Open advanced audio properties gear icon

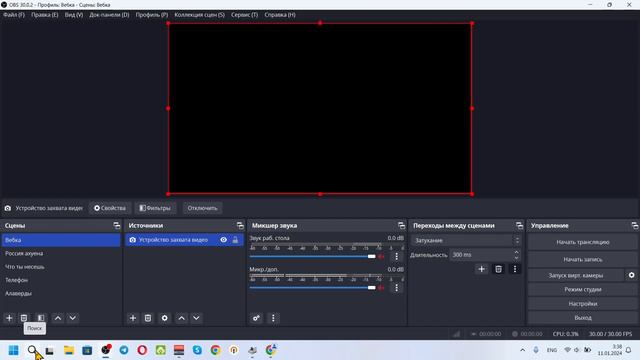[x=256, y=318]
